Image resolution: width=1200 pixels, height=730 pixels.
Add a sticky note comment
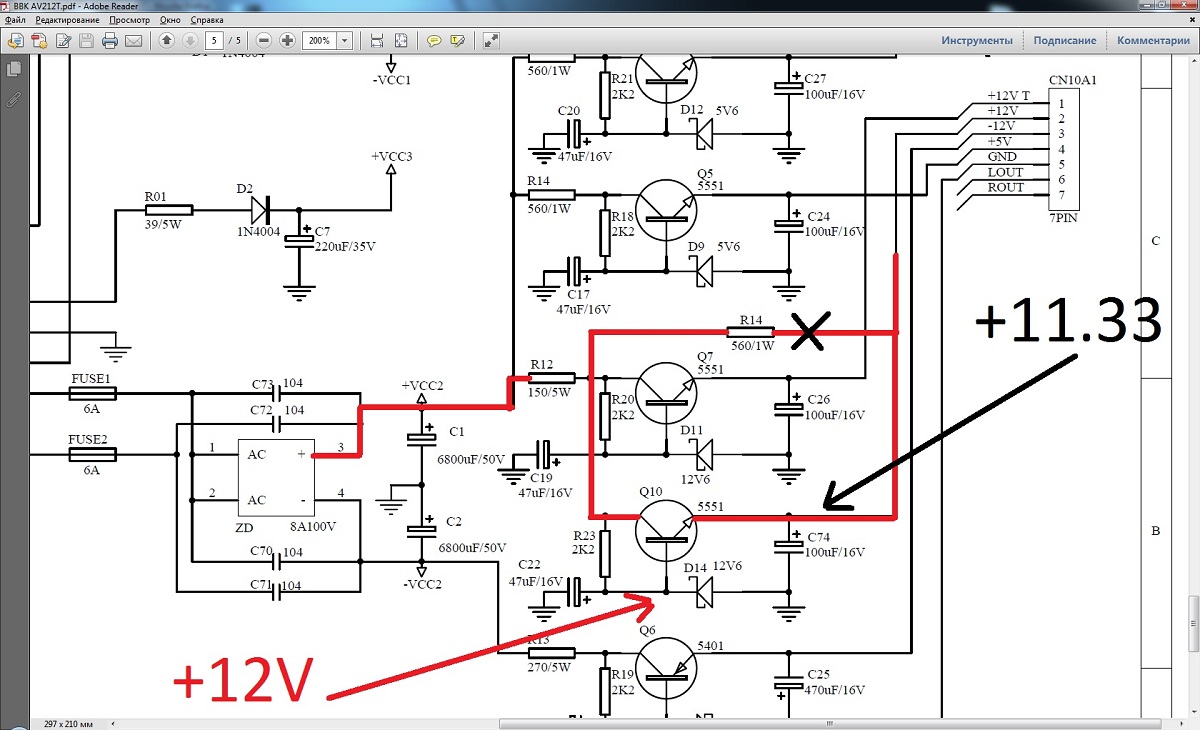click(434, 41)
